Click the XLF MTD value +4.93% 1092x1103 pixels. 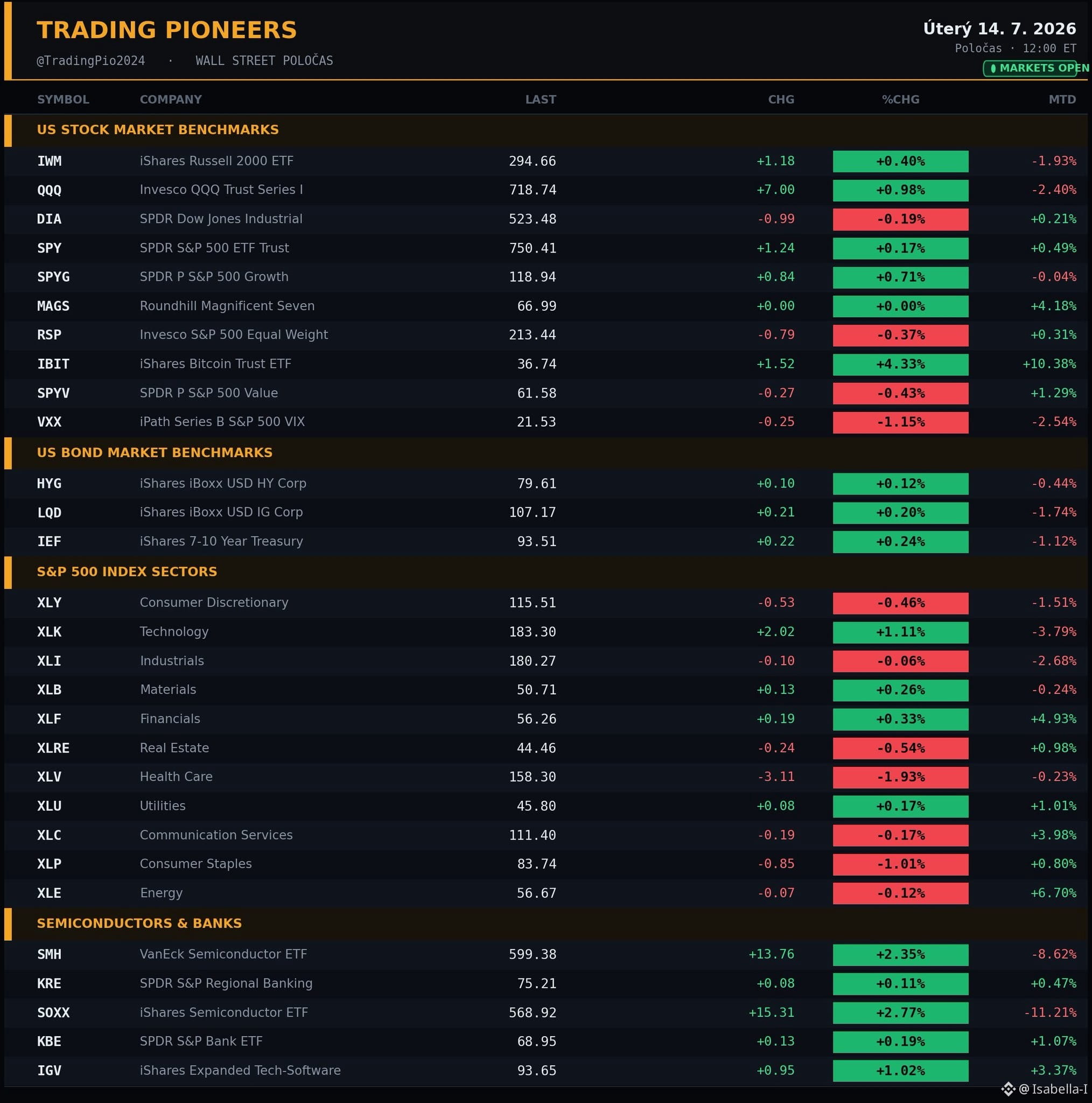(x=1053, y=719)
